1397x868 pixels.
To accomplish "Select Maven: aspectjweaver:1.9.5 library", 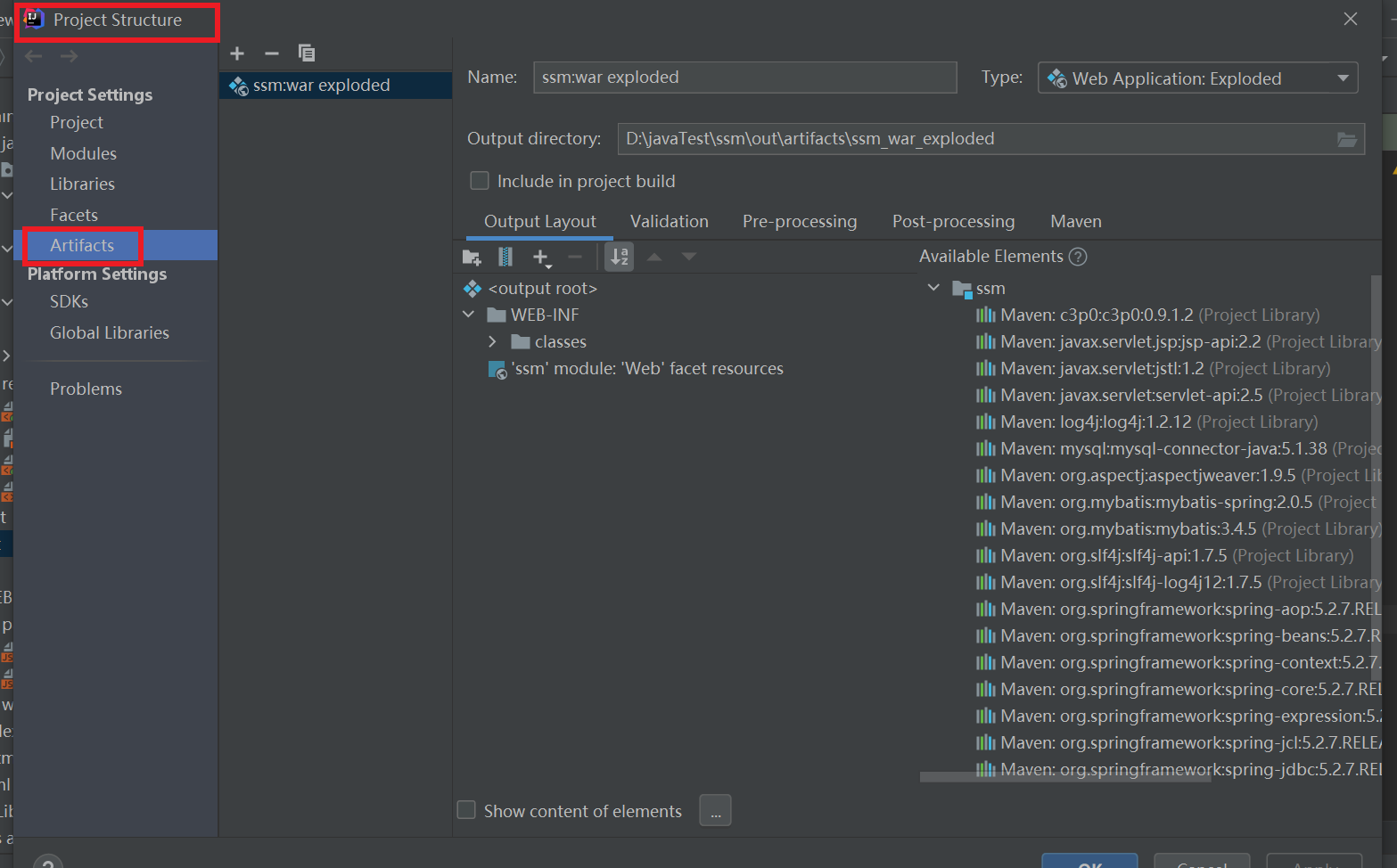I will click(x=1179, y=475).
